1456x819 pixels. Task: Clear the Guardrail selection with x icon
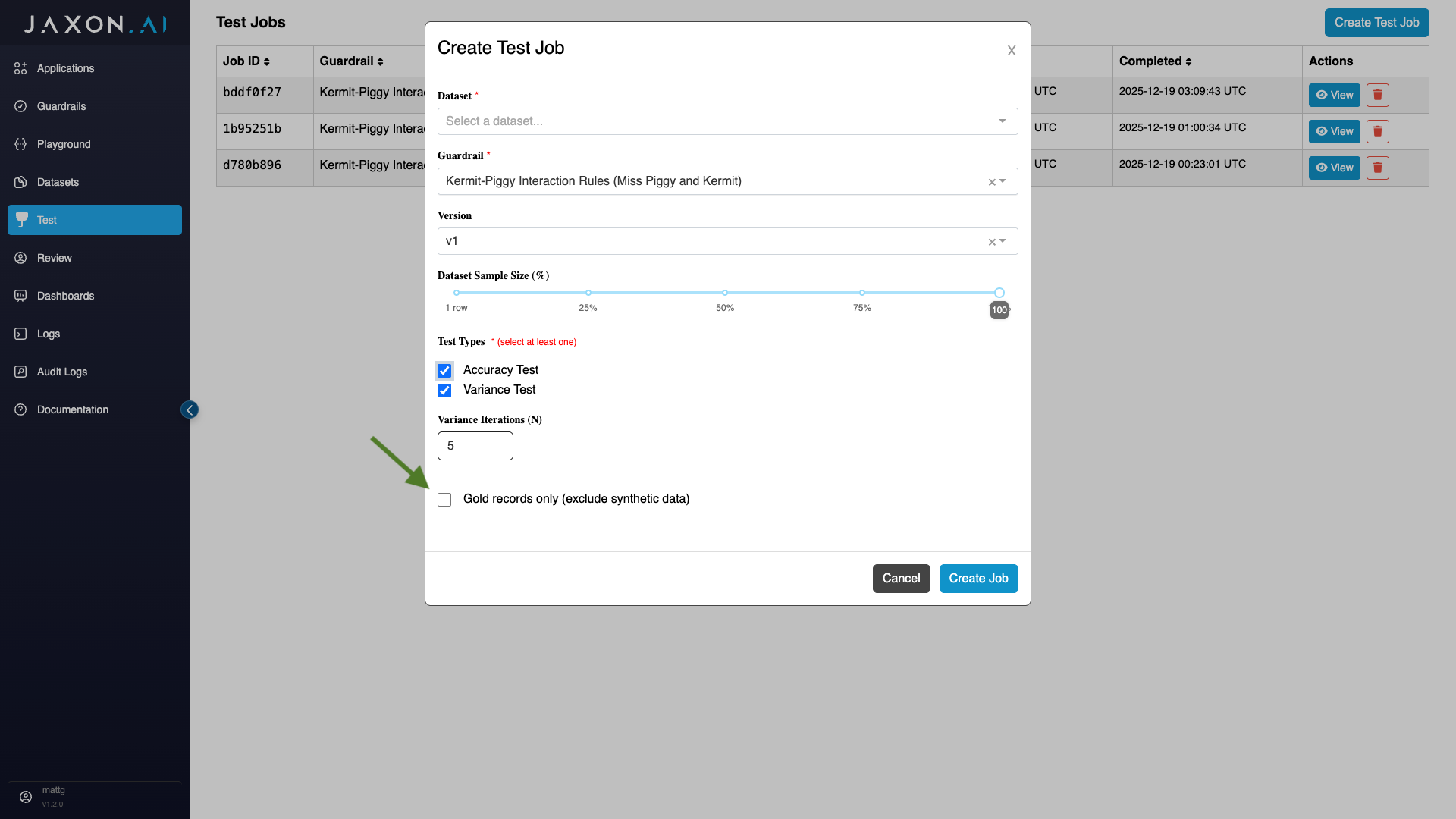click(991, 182)
